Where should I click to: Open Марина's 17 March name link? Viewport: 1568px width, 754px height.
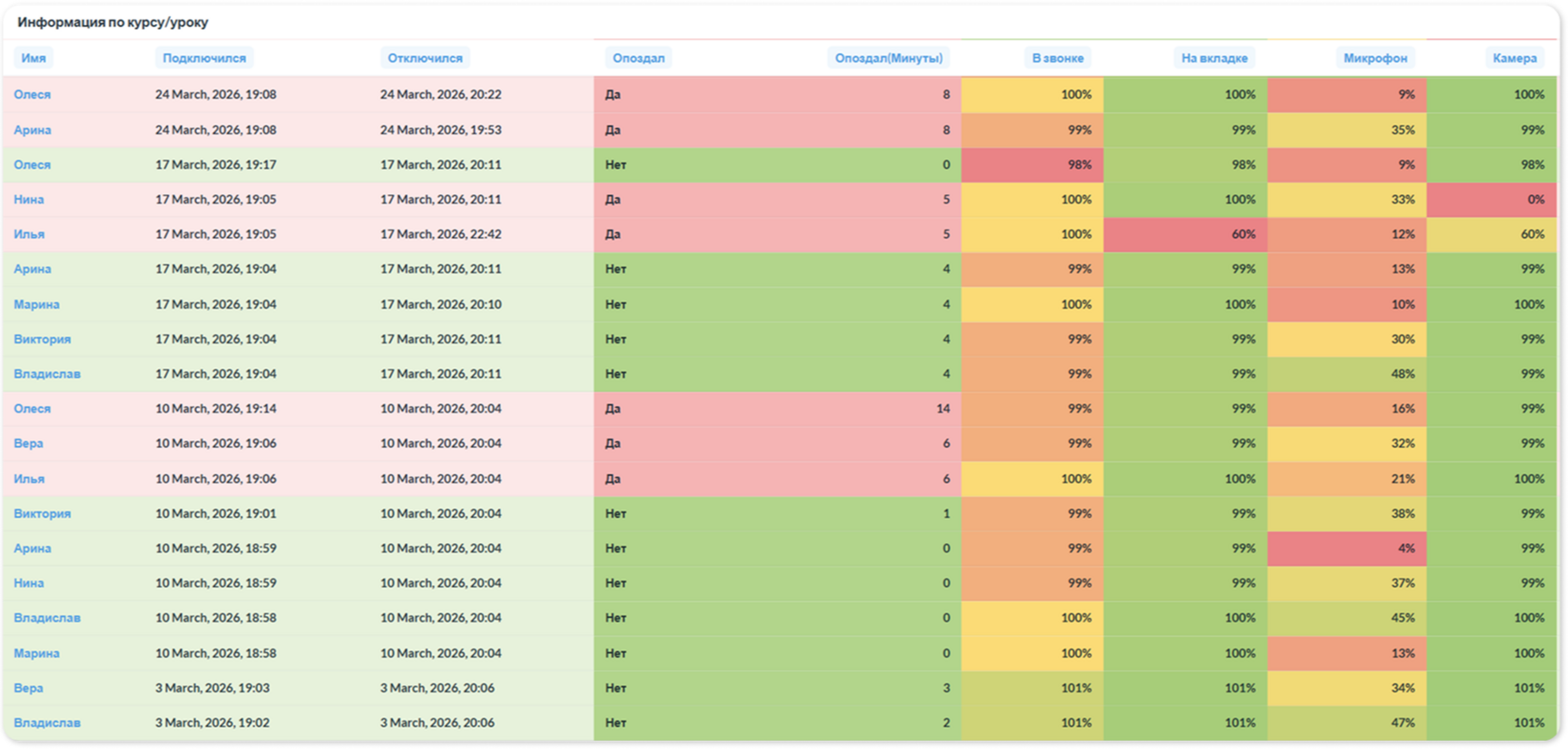click(36, 304)
